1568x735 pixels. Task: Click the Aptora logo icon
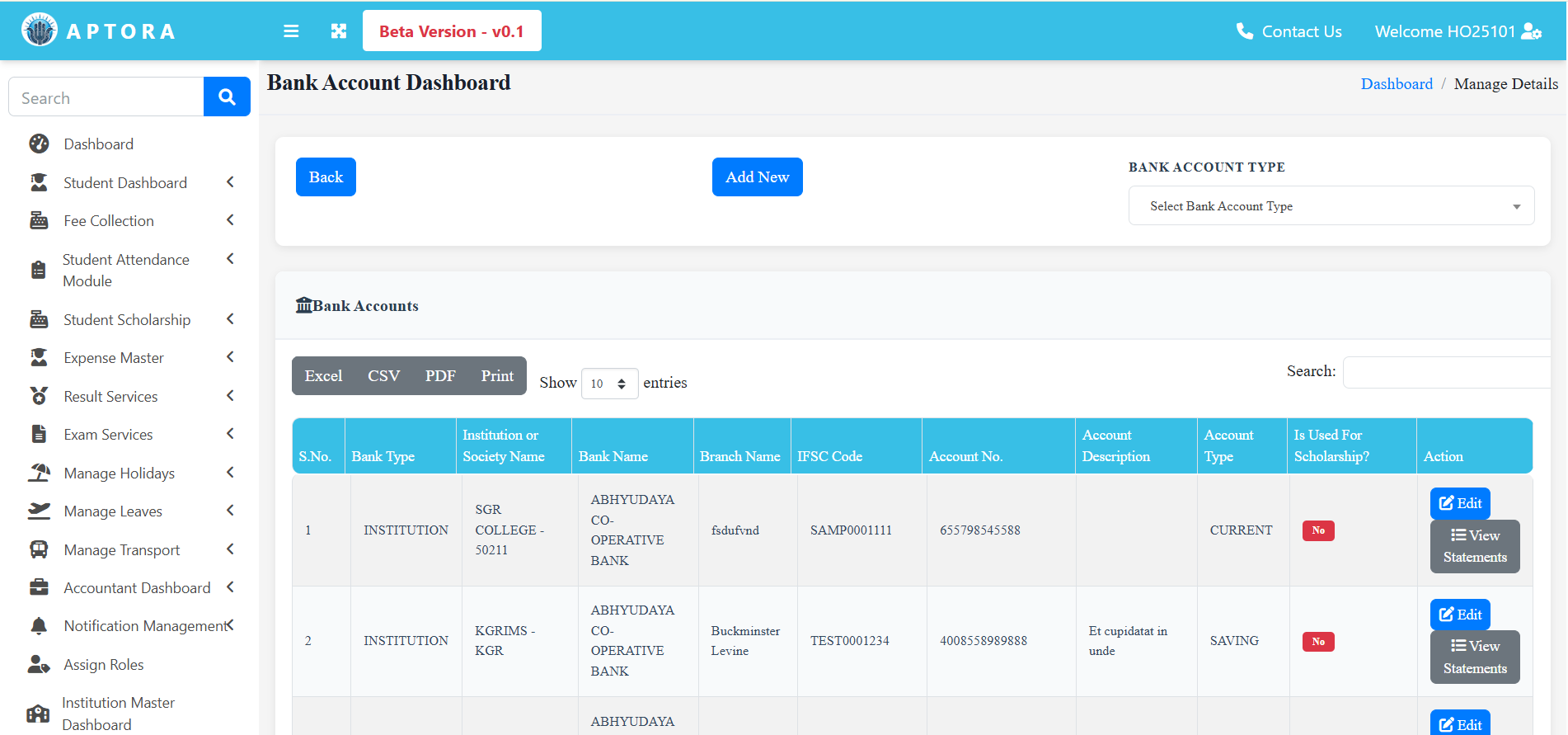click(40, 31)
